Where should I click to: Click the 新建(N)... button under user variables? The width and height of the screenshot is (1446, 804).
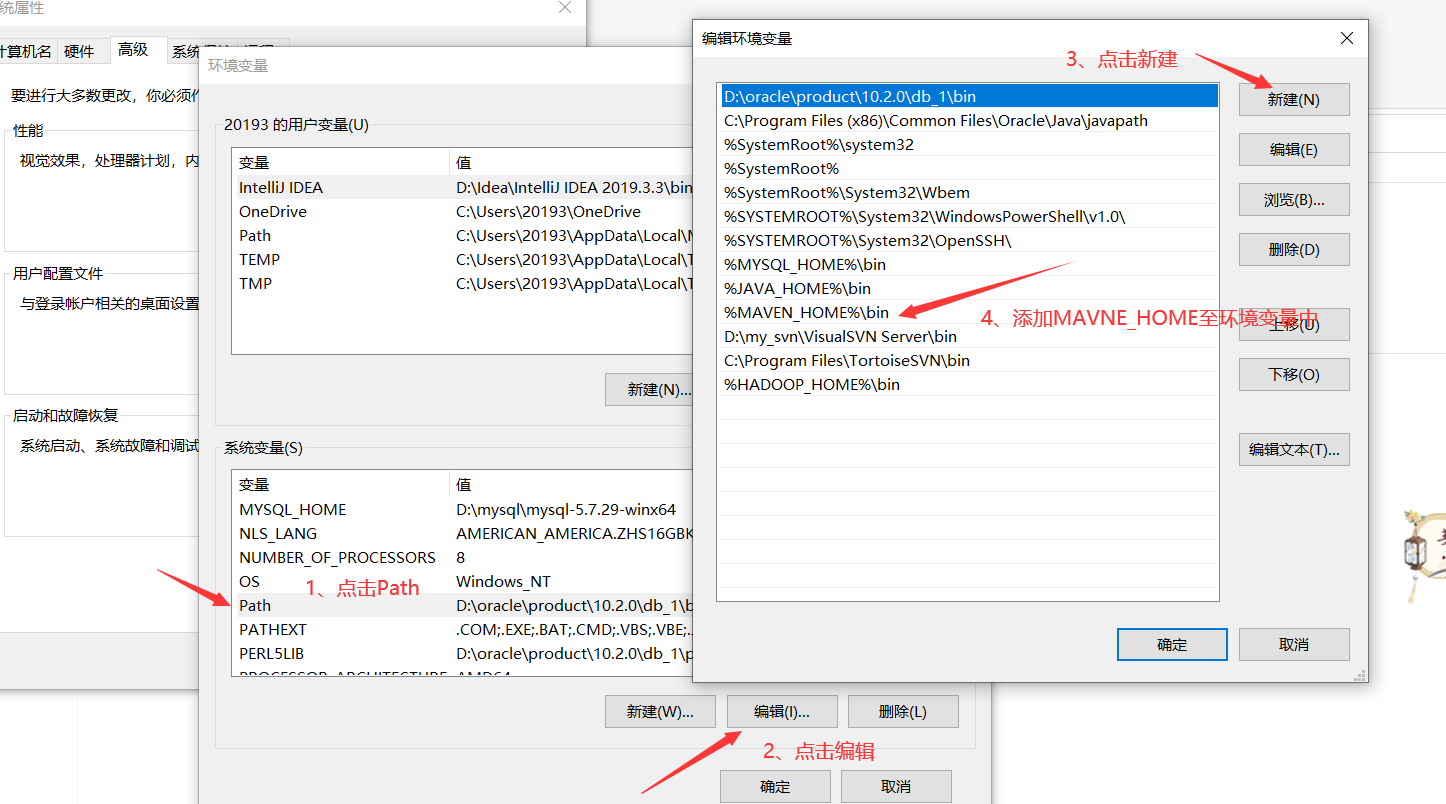[x=649, y=390]
